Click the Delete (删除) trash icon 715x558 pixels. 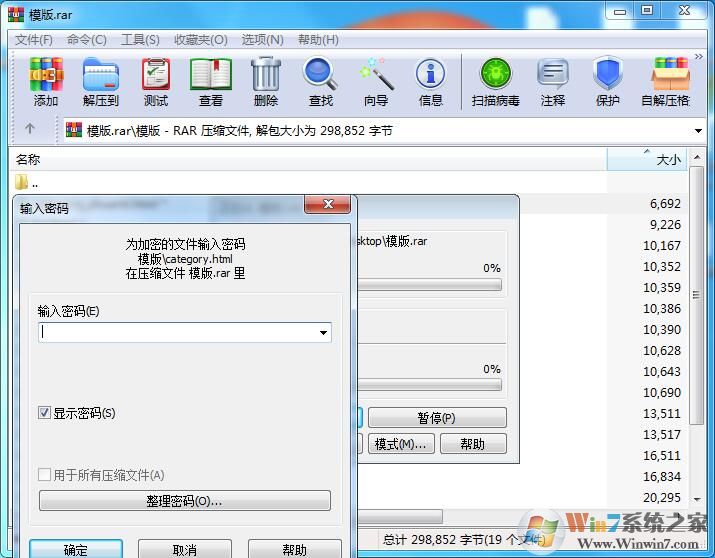tap(266, 81)
